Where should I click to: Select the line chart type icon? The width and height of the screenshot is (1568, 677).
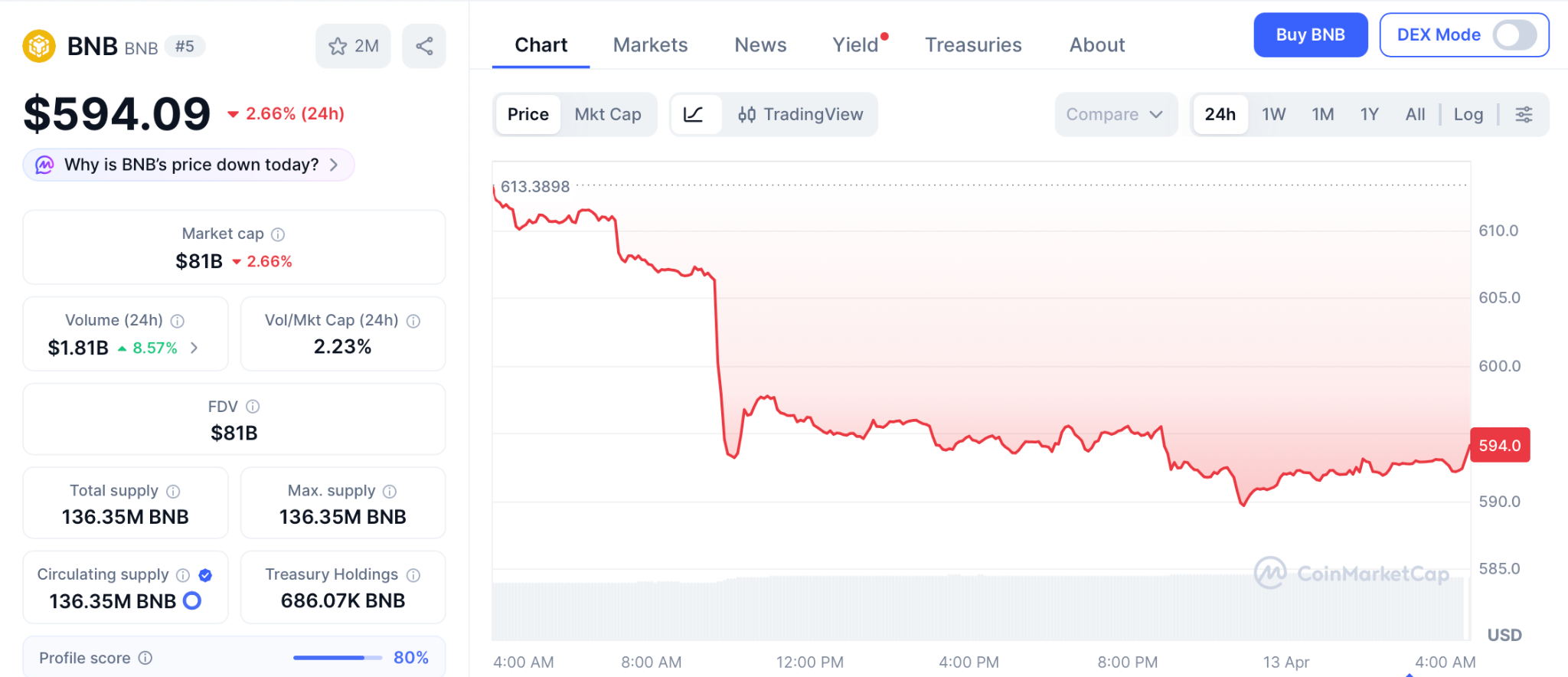coord(694,115)
